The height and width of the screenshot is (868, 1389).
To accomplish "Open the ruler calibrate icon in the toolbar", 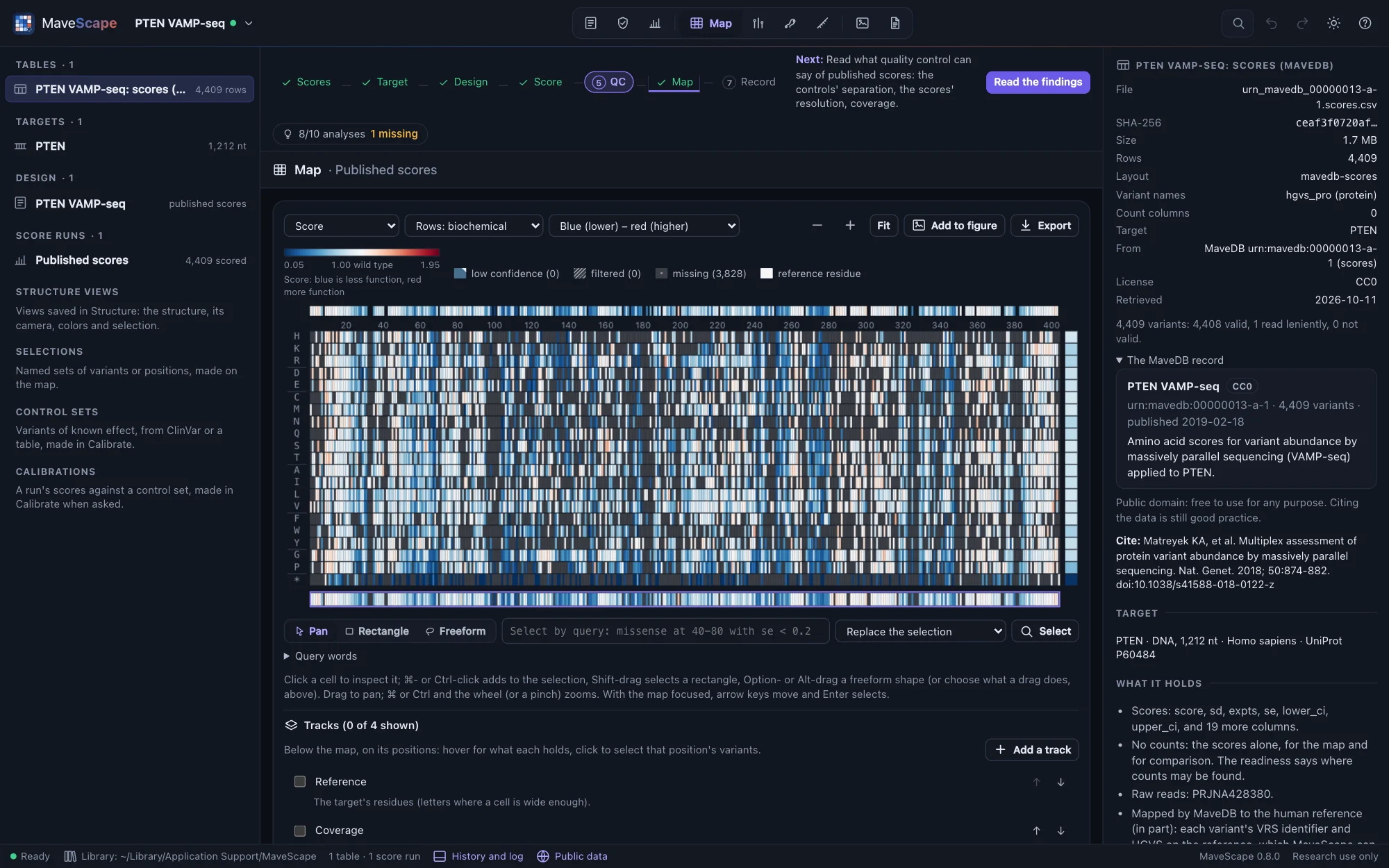I will (822, 23).
